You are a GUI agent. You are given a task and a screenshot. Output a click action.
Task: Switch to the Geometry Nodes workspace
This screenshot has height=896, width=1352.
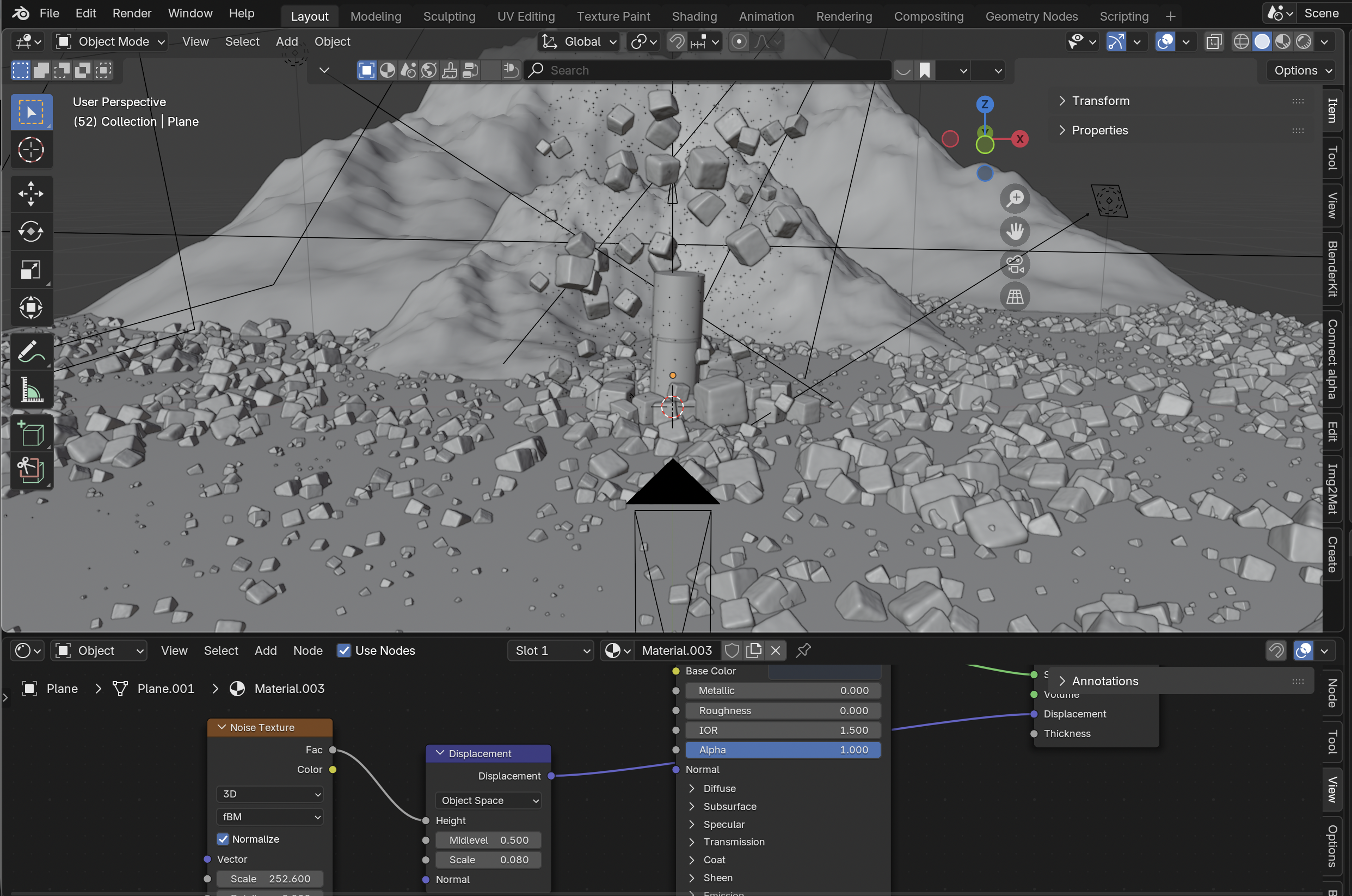1031,16
